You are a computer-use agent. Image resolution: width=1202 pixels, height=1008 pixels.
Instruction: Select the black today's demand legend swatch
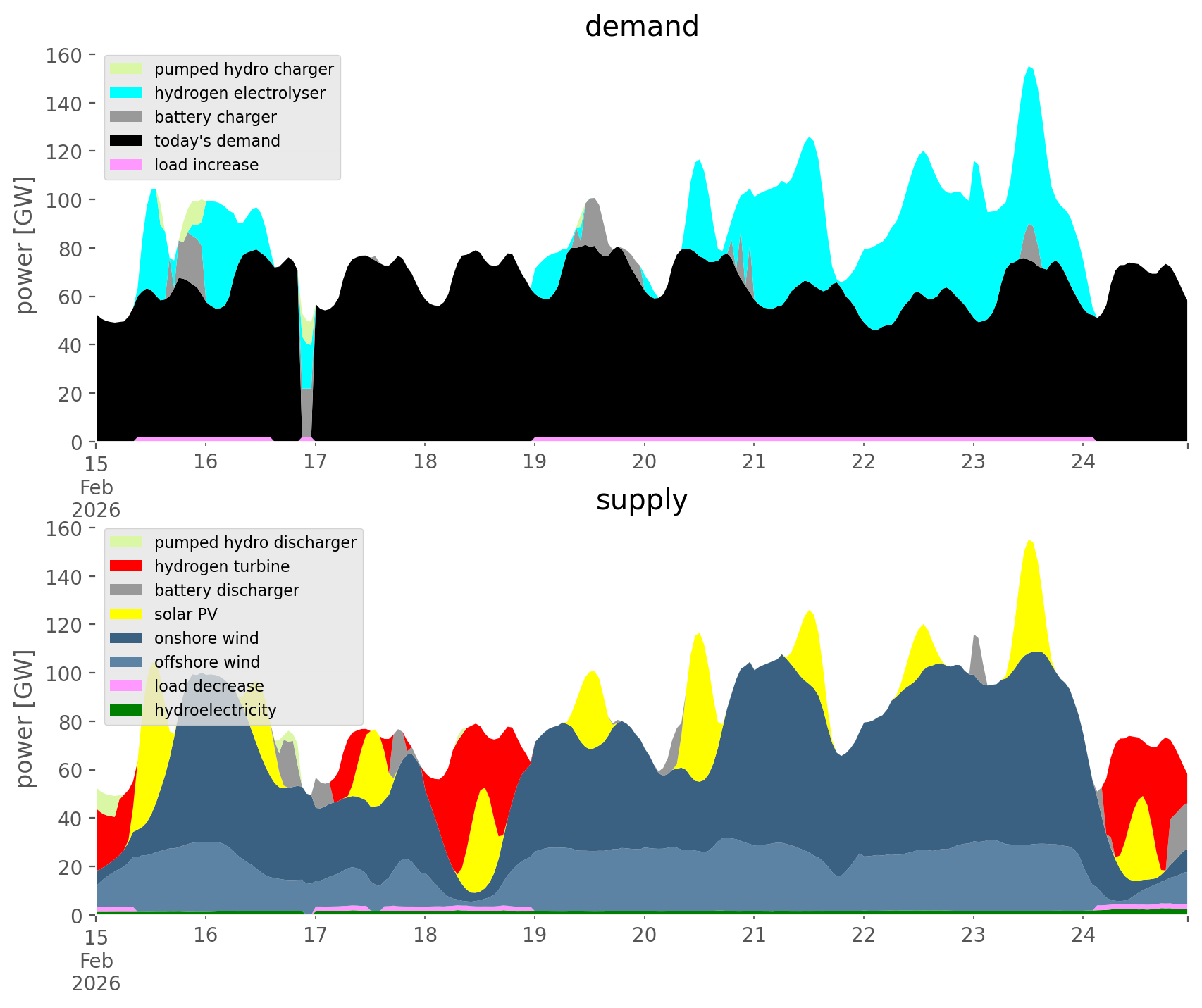click(126, 141)
